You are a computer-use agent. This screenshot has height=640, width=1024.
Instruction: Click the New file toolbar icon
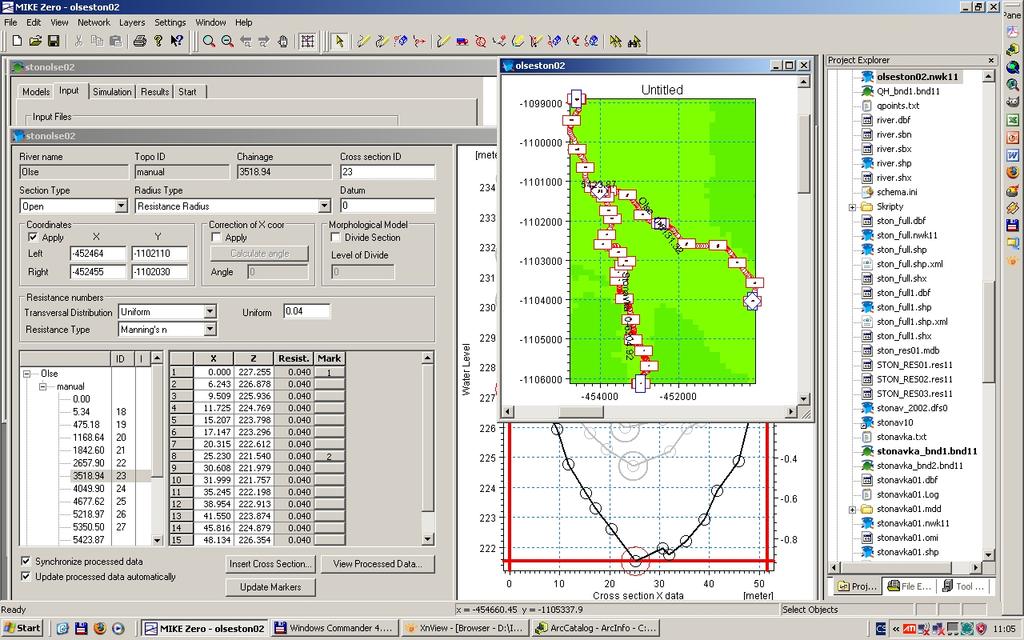coord(17,41)
